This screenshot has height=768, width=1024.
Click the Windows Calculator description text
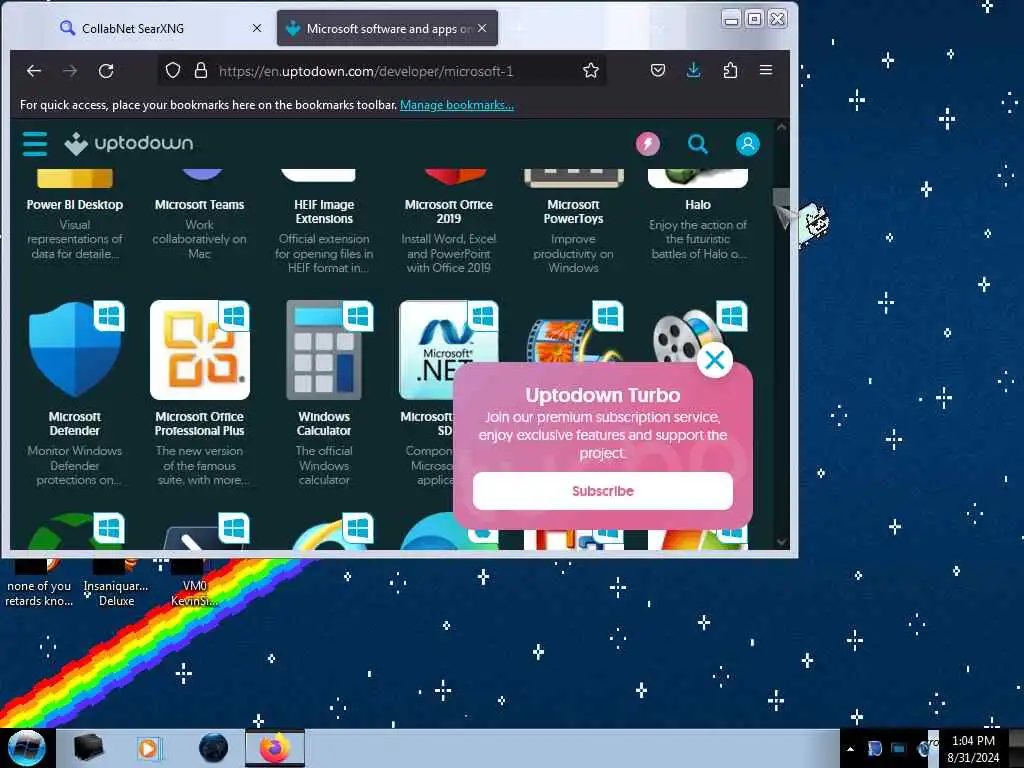[x=324, y=465]
